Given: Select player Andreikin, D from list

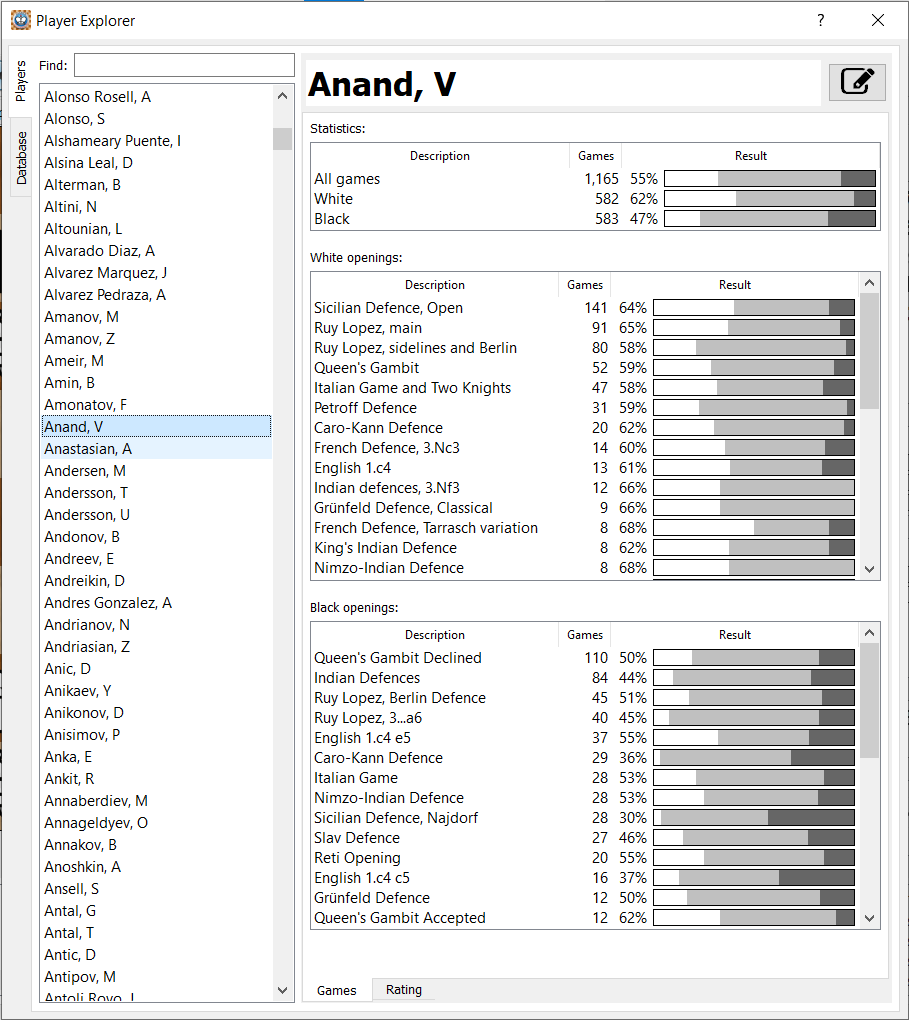Looking at the screenshot, I should (84, 581).
